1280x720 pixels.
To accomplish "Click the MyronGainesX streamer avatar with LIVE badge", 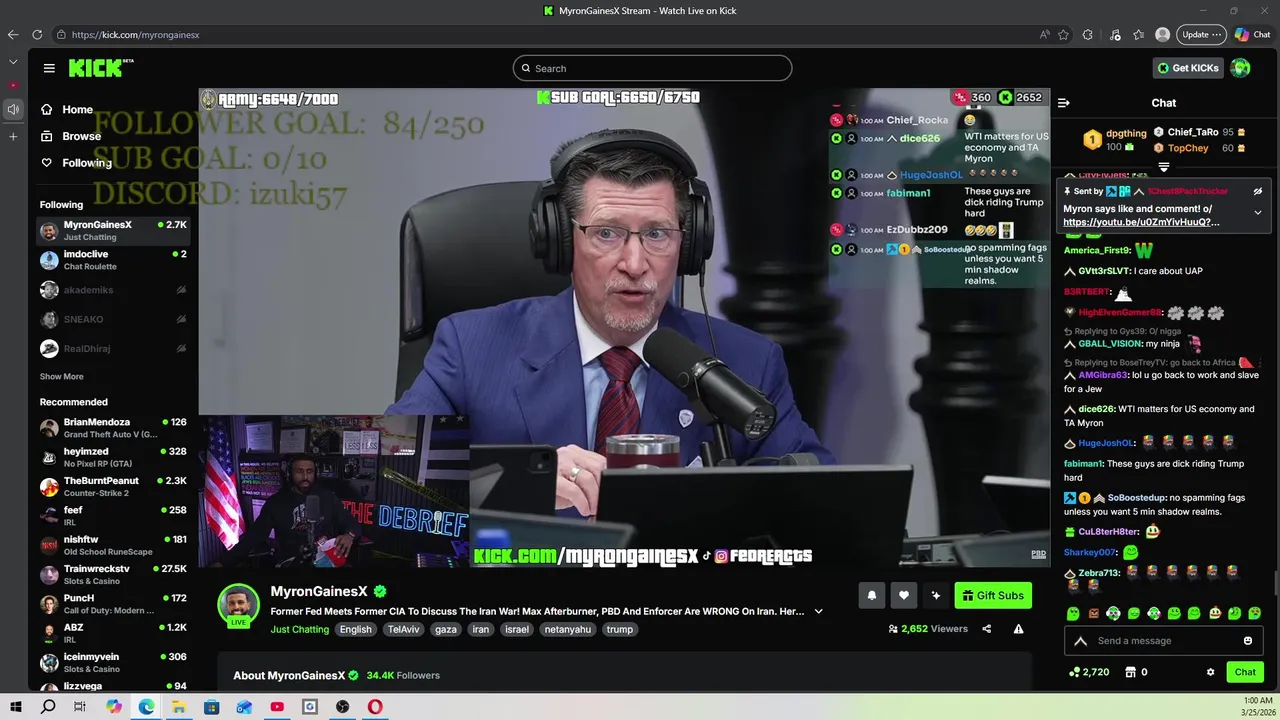I will click(x=239, y=606).
